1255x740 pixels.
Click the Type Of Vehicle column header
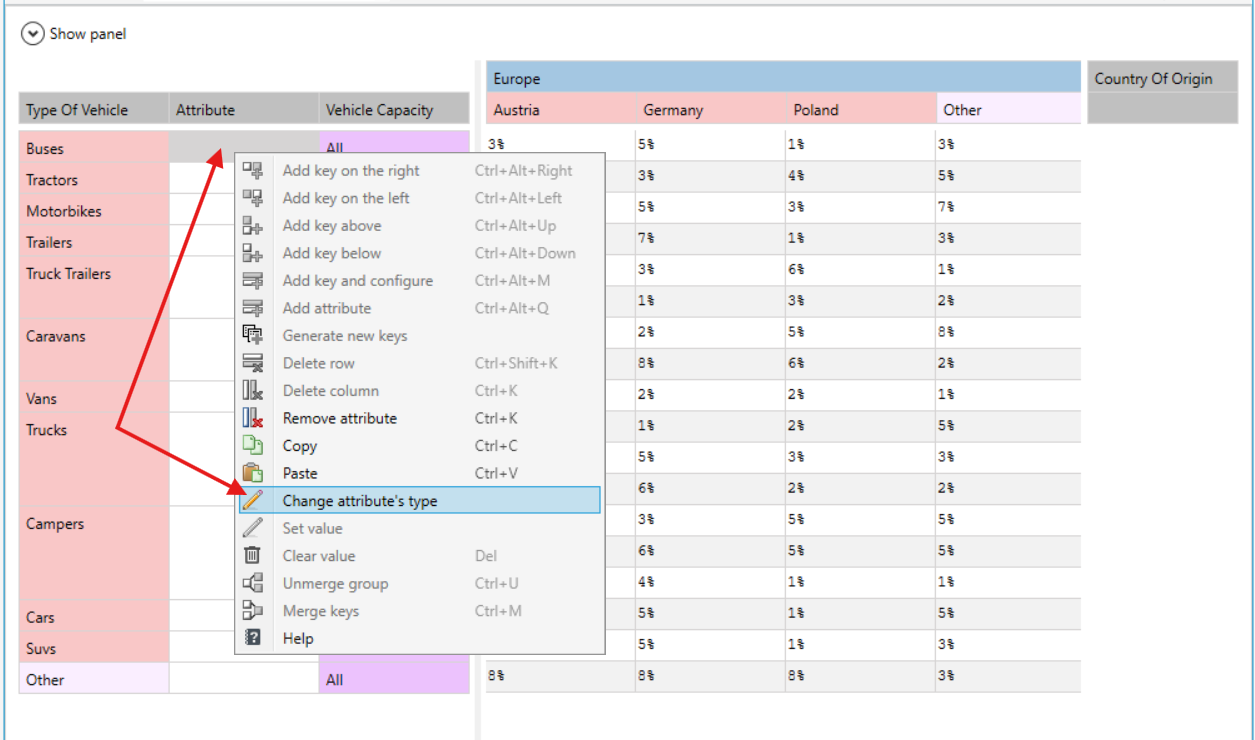[94, 110]
